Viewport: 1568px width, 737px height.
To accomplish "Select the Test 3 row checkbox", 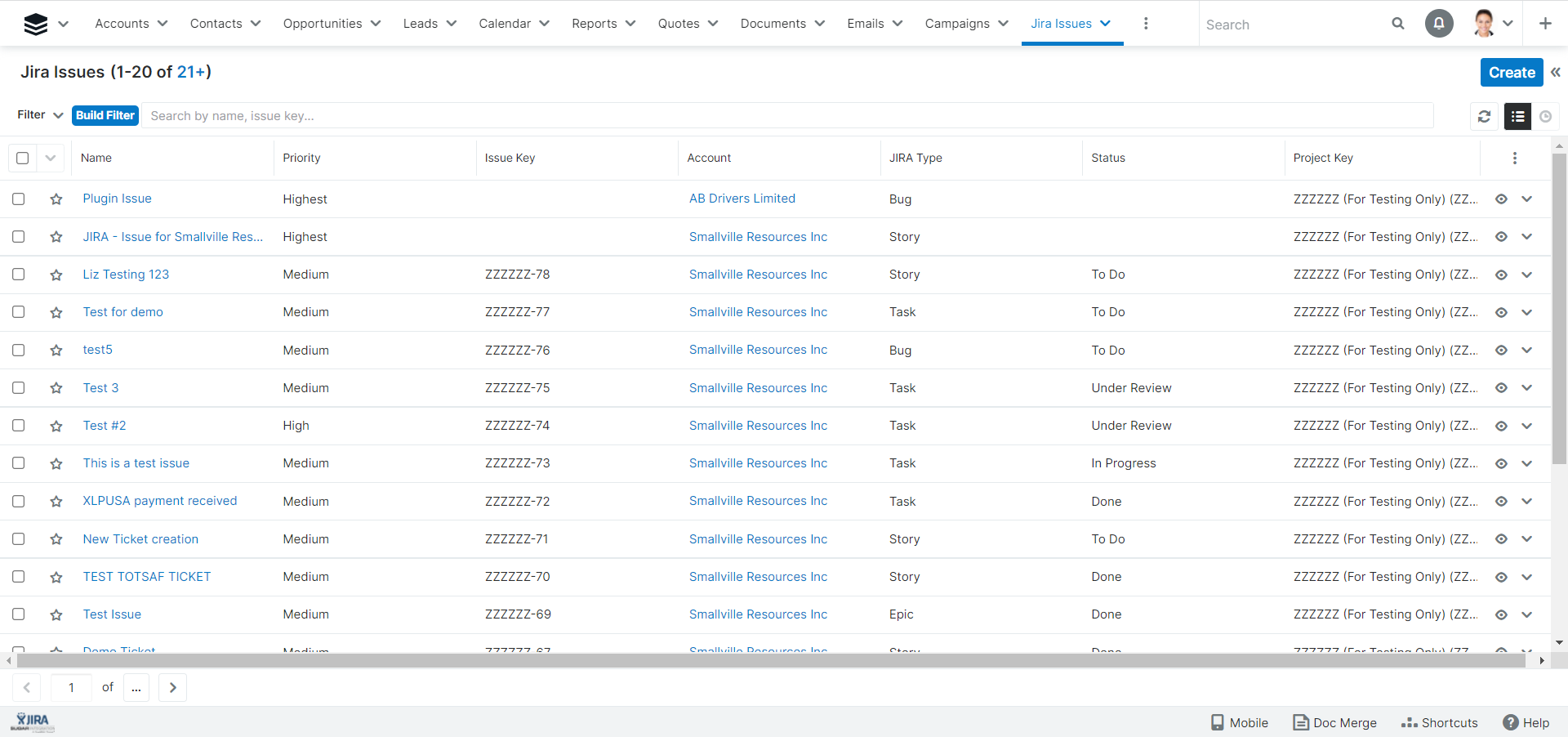I will click(x=19, y=387).
